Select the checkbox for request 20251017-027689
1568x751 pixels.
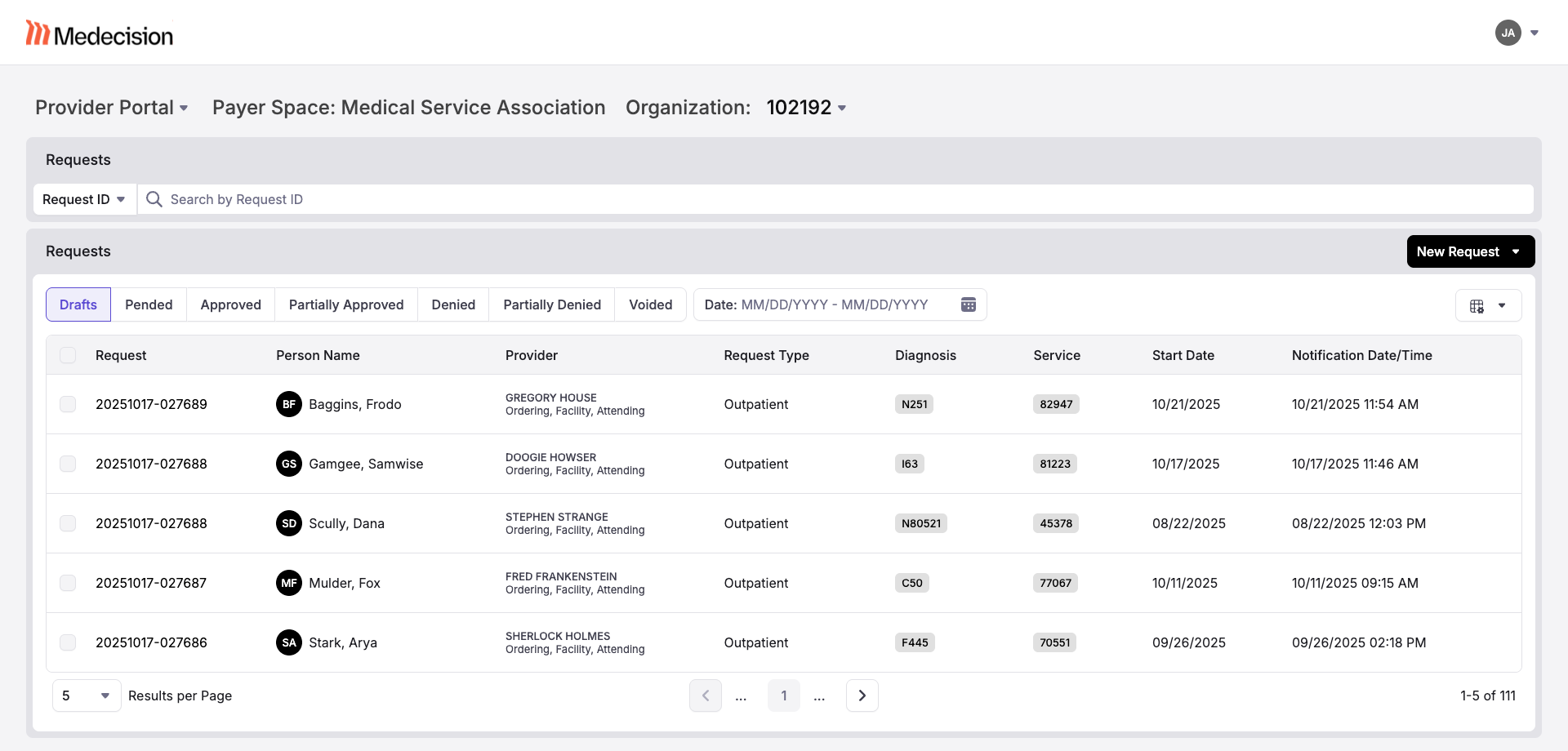click(x=68, y=404)
